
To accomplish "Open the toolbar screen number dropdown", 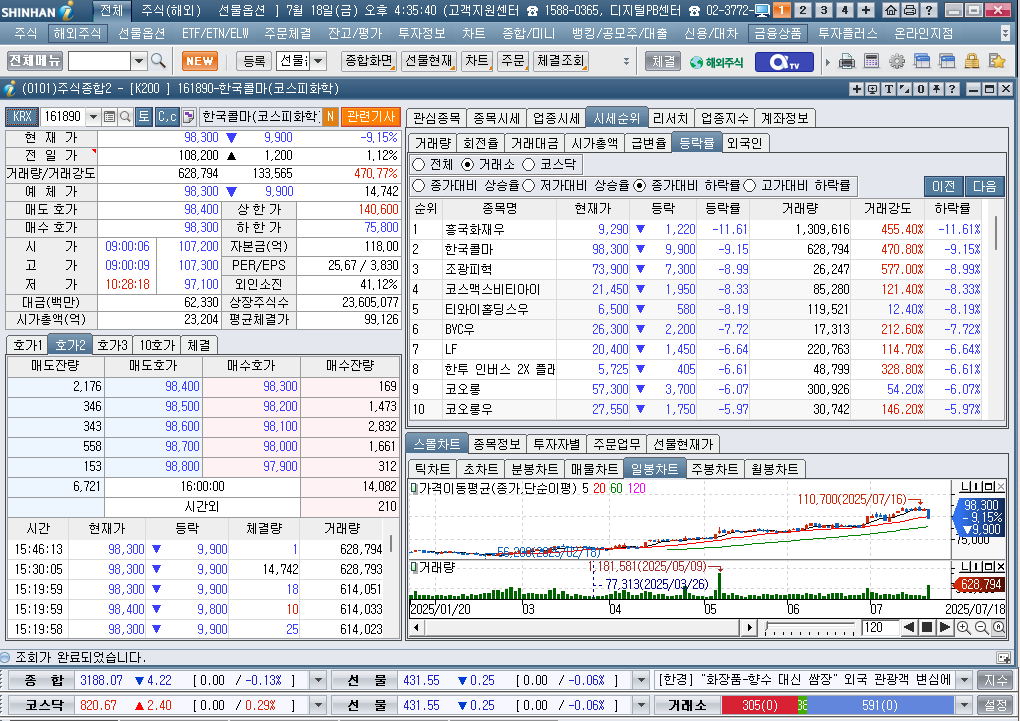I will click(x=139, y=61).
